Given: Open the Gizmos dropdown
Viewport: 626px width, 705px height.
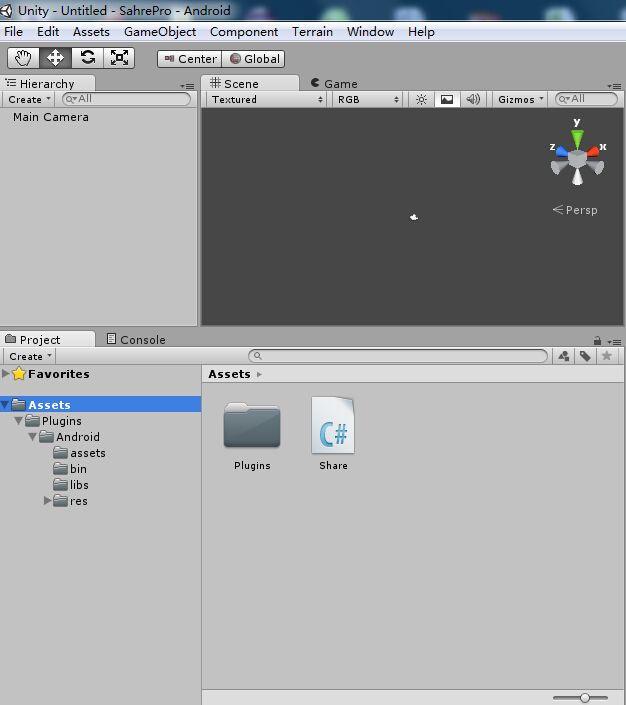Looking at the screenshot, I should click(520, 99).
